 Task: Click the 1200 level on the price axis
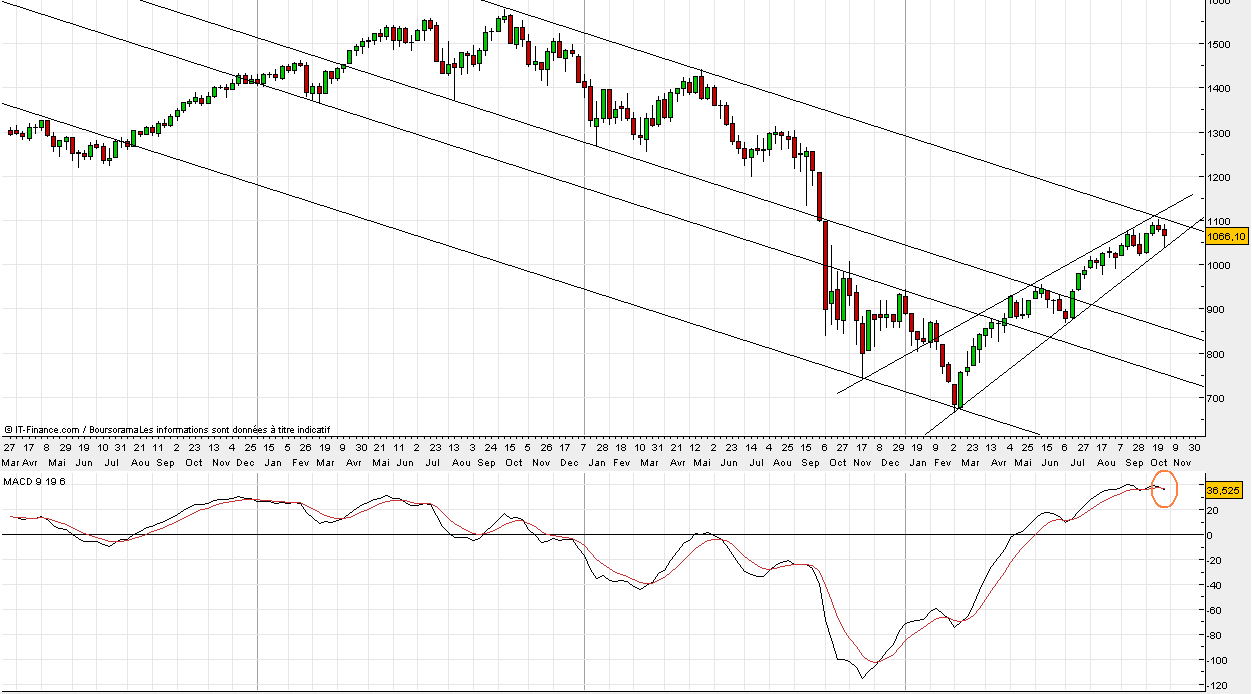coord(1218,178)
